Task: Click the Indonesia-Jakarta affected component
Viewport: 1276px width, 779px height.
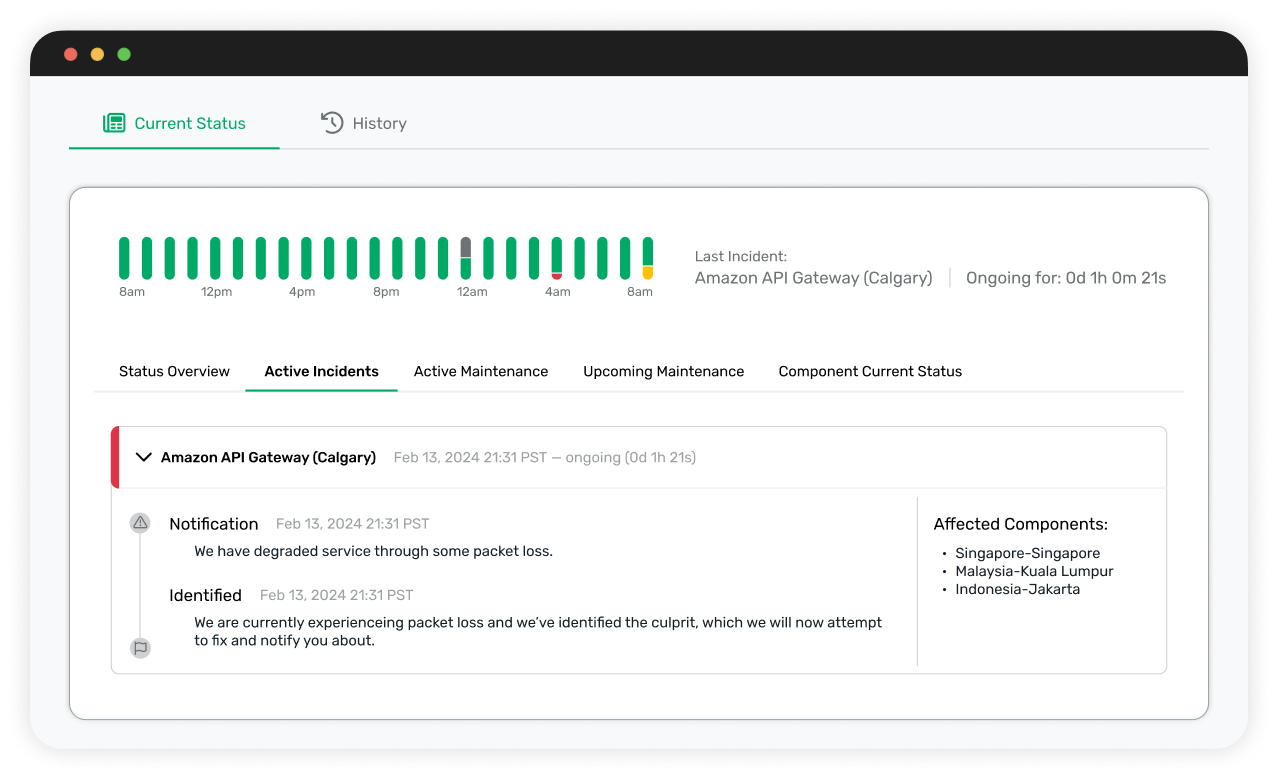Action: [x=1017, y=589]
